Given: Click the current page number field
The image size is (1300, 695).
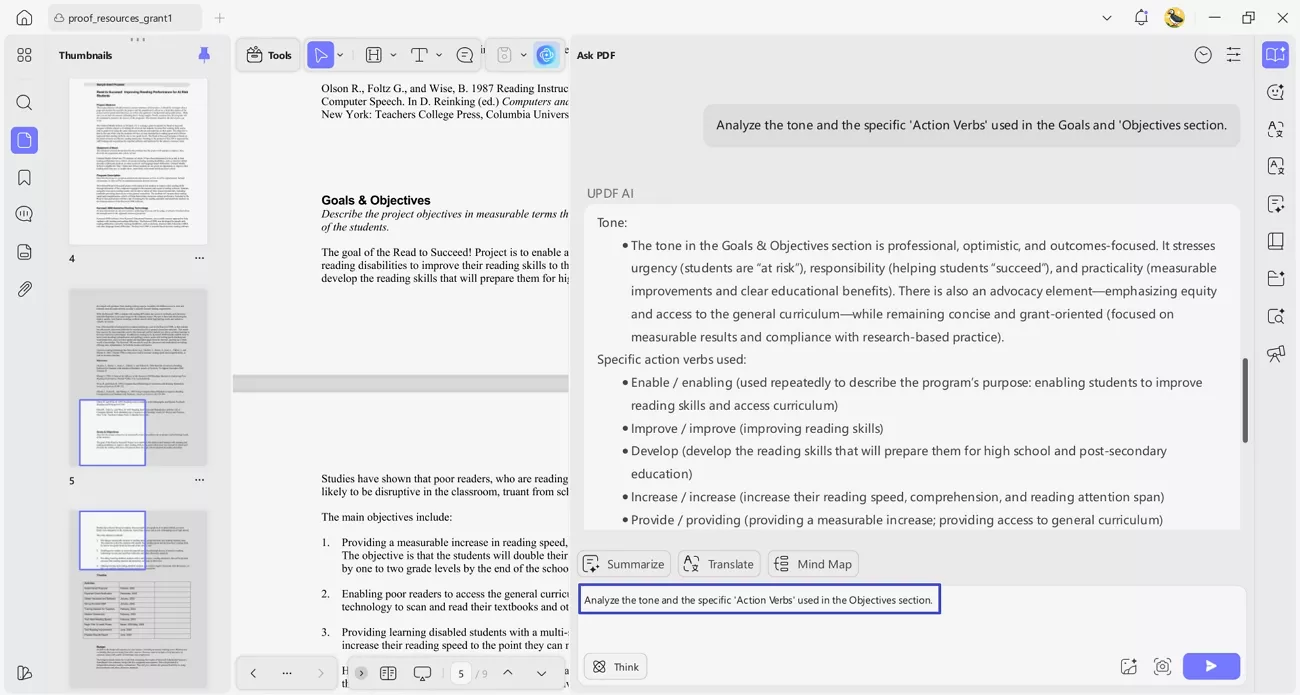Looking at the screenshot, I should coord(461,674).
